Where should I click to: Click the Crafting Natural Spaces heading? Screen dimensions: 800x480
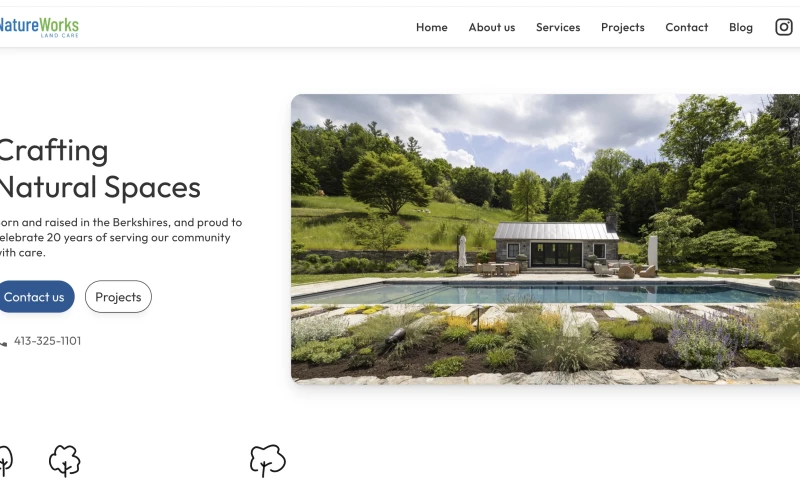(99, 168)
